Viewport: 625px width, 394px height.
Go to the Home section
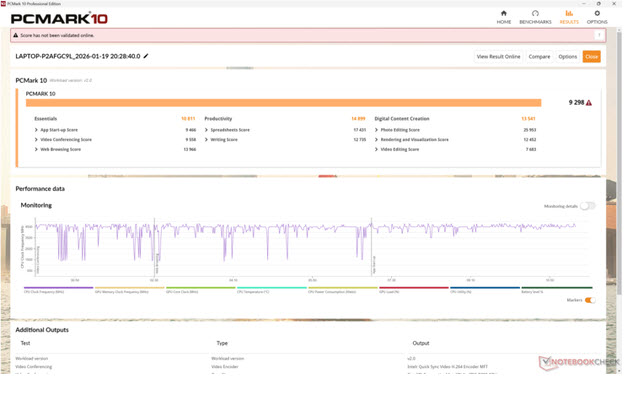[x=503, y=17]
